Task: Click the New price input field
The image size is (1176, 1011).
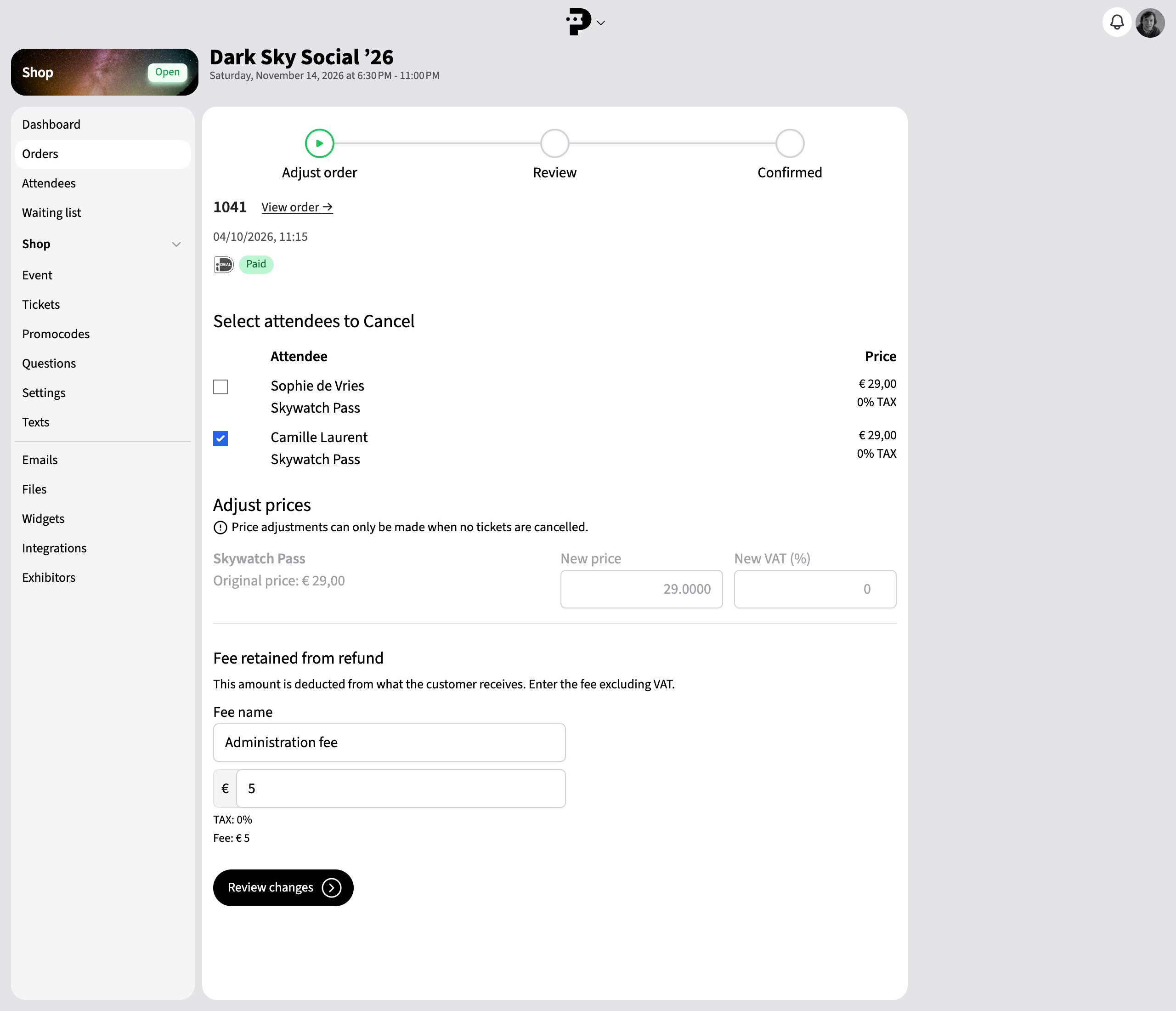Action: tap(641, 589)
